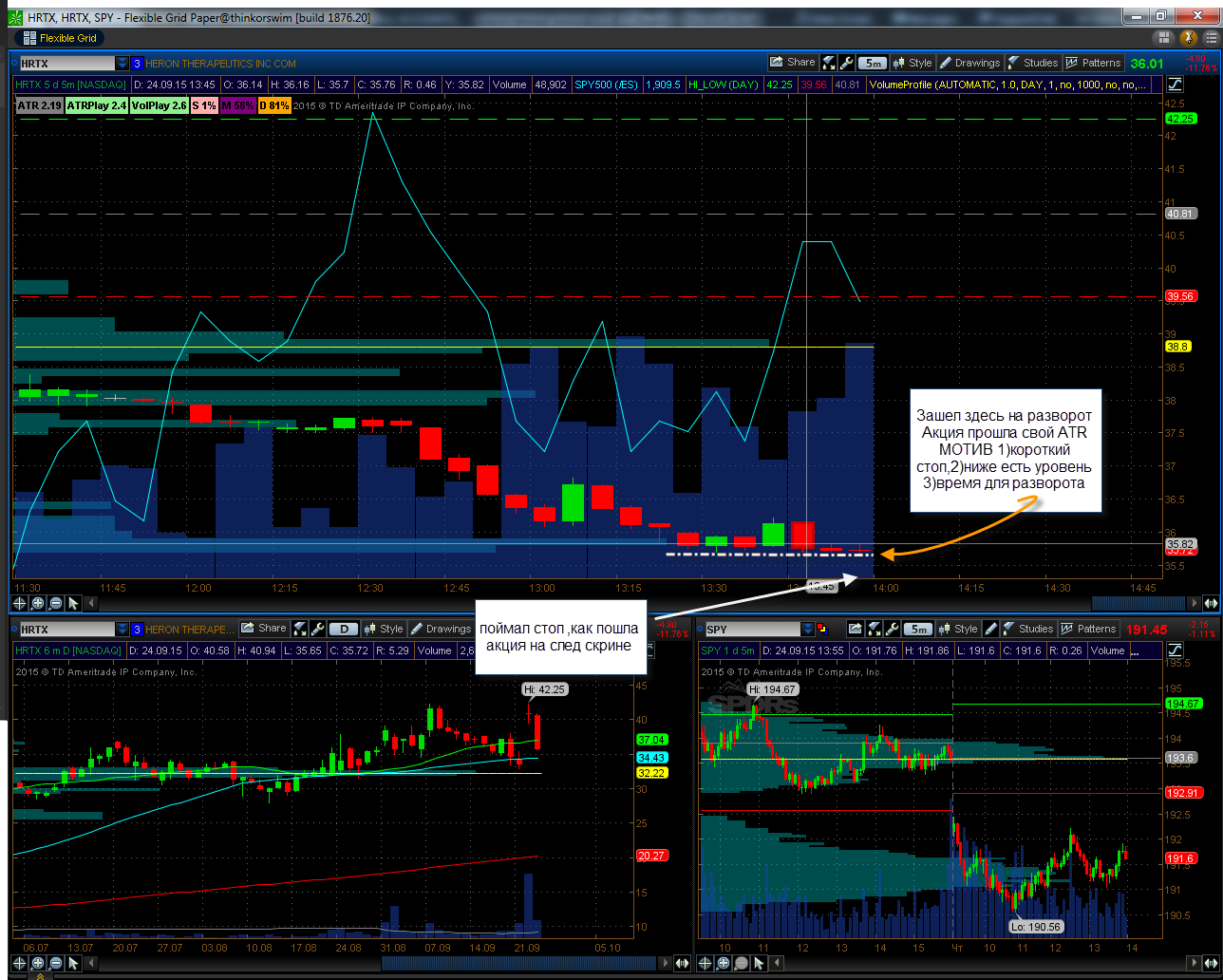The image size is (1223, 980).
Task: Click the ATRPlay 2.4 label
Action: (97, 105)
